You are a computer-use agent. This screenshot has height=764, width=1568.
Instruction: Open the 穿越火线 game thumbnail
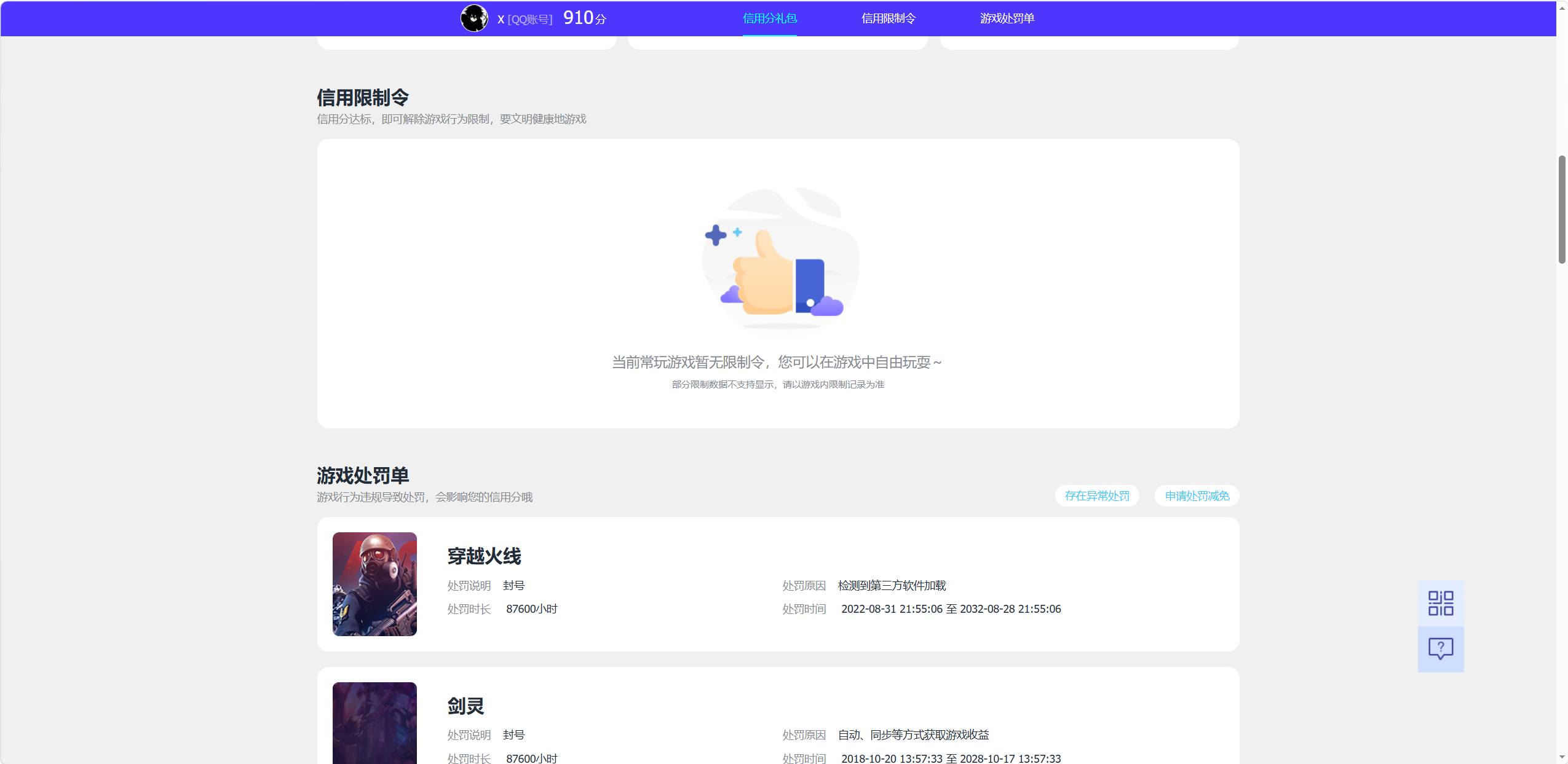click(374, 584)
